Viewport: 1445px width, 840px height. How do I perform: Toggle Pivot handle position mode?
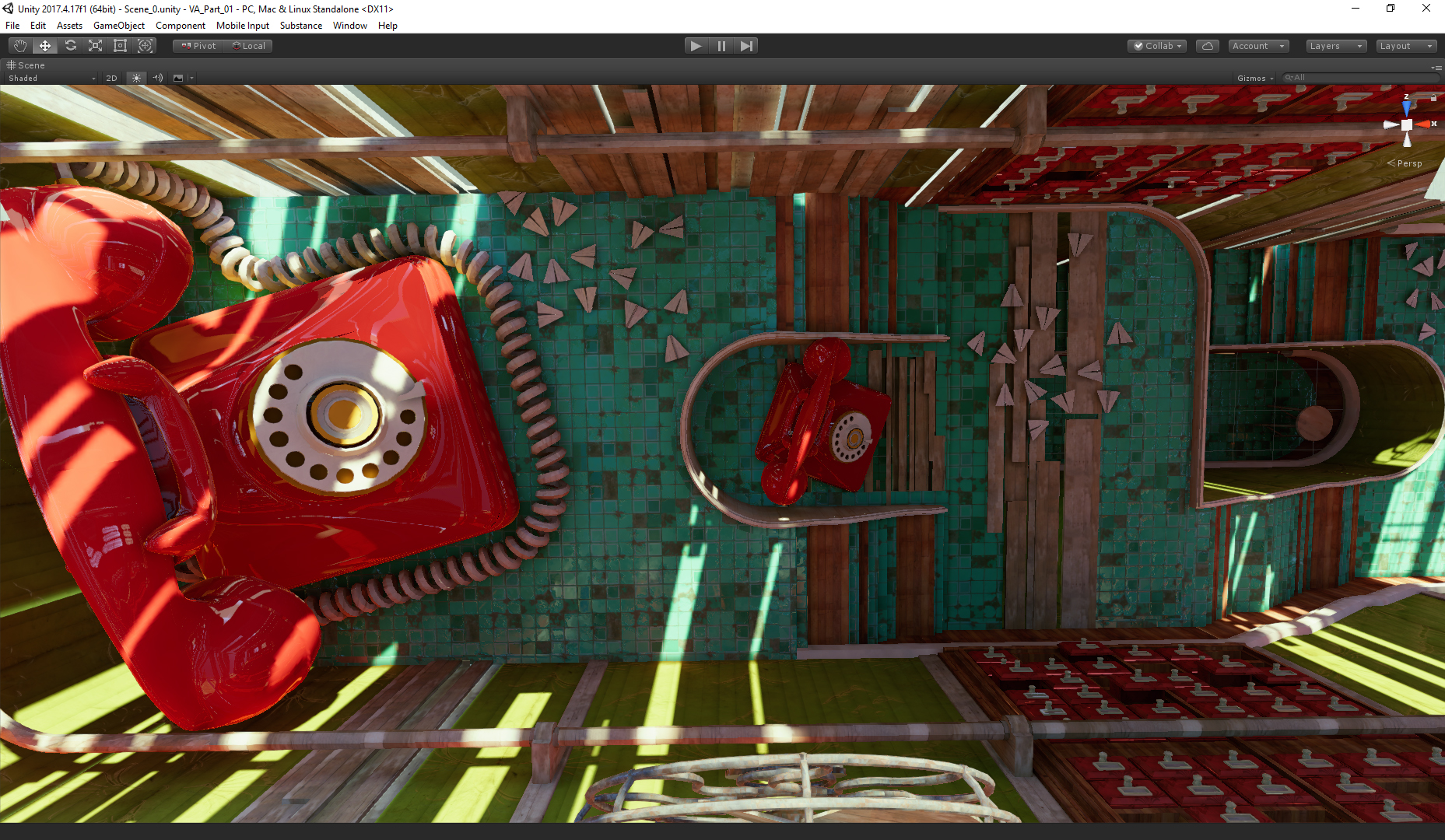198,46
